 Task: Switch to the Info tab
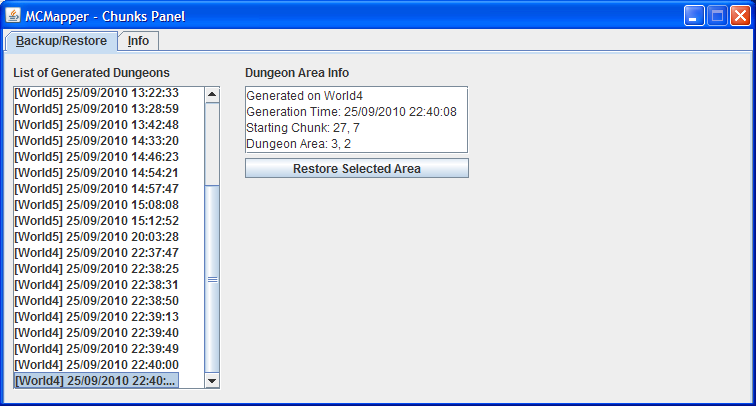coord(138,41)
